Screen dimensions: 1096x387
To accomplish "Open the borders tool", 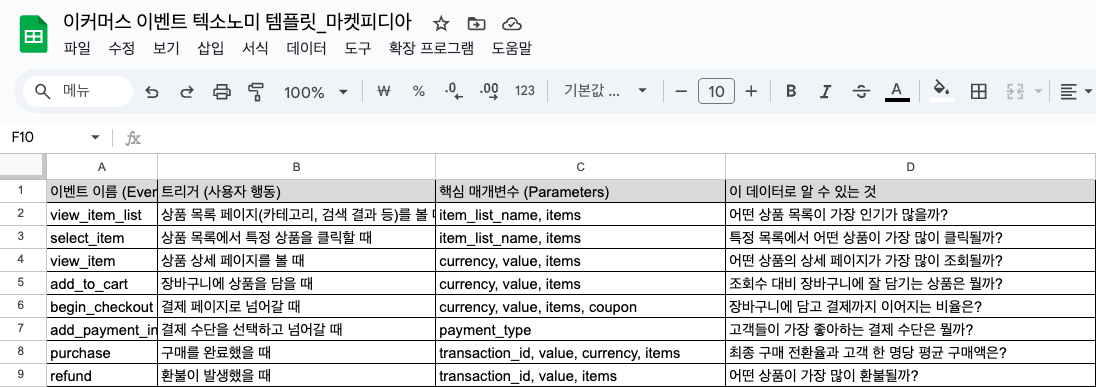I will (979, 91).
